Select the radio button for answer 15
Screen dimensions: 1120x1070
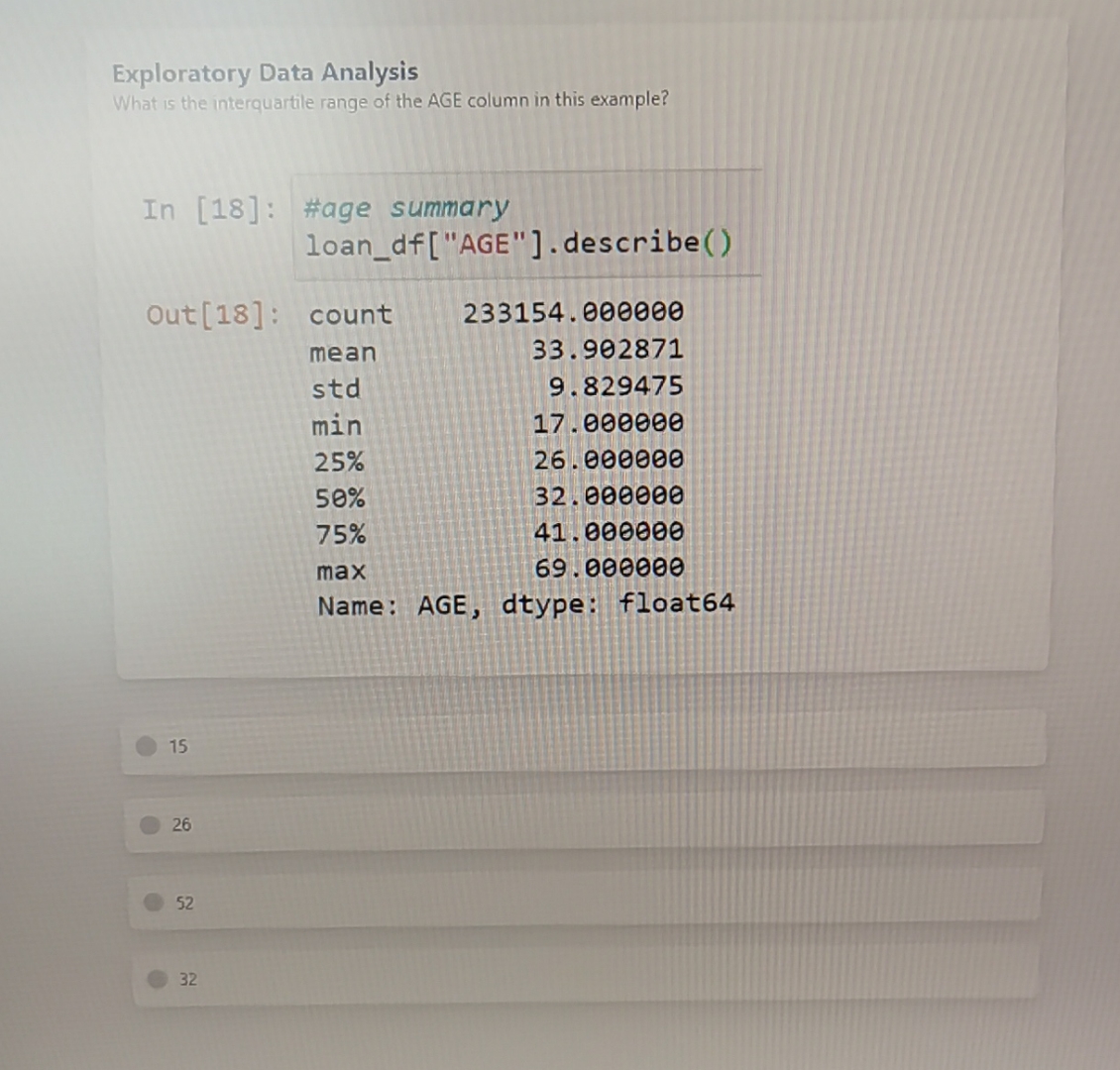(147, 746)
